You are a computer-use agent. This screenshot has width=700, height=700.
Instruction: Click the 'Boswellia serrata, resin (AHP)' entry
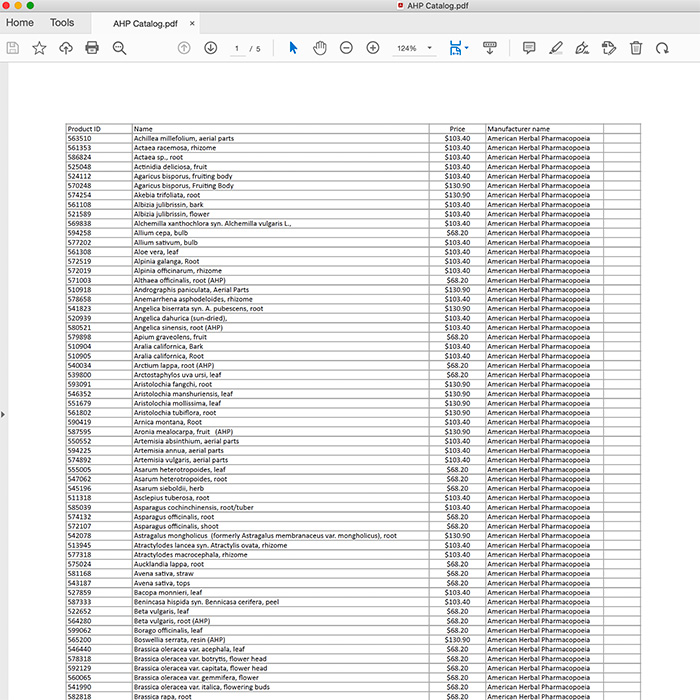179,640
